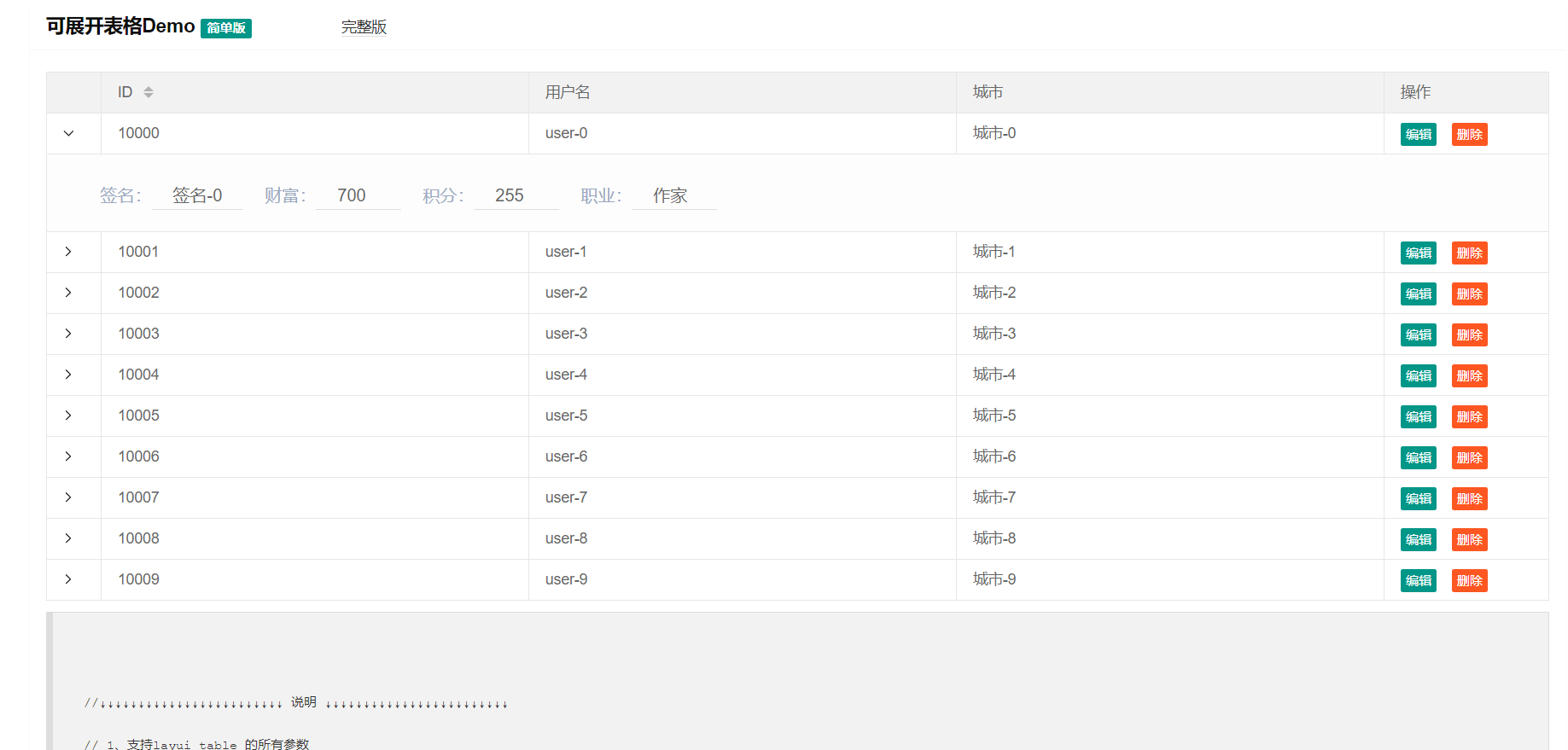Click the 简单版 badge
1568x750 pixels.
(x=226, y=28)
